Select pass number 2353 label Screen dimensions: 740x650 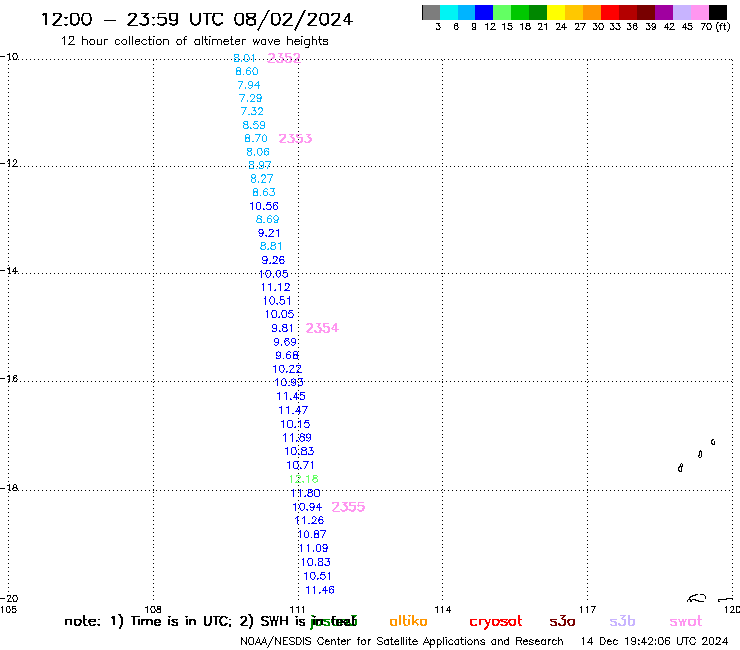pyautogui.click(x=295, y=138)
